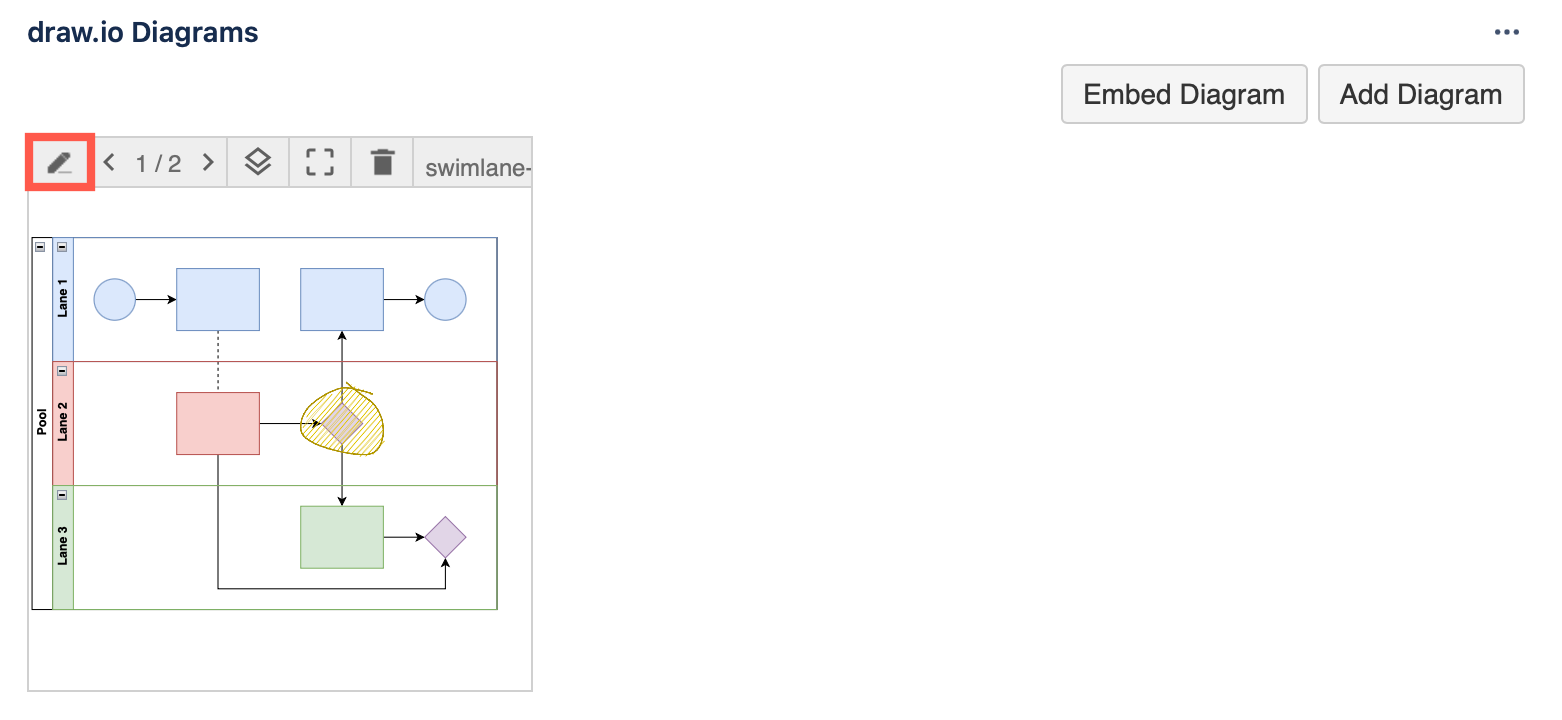The width and height of the screenshot is (1562, 720).
Task: Enter fullscreen mode using the expand icon
Action: point(319,161)
